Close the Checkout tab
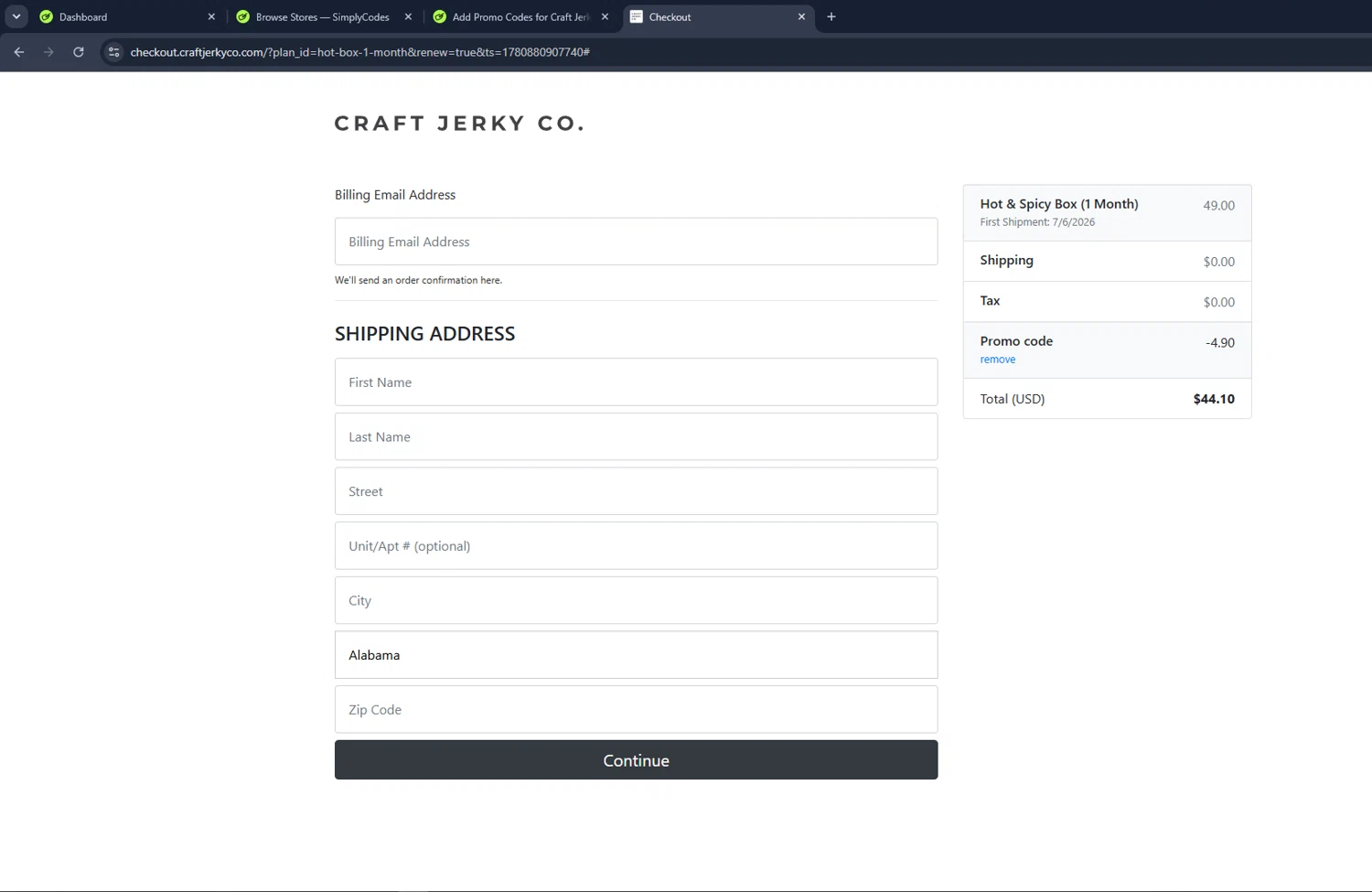 point(801,16)
